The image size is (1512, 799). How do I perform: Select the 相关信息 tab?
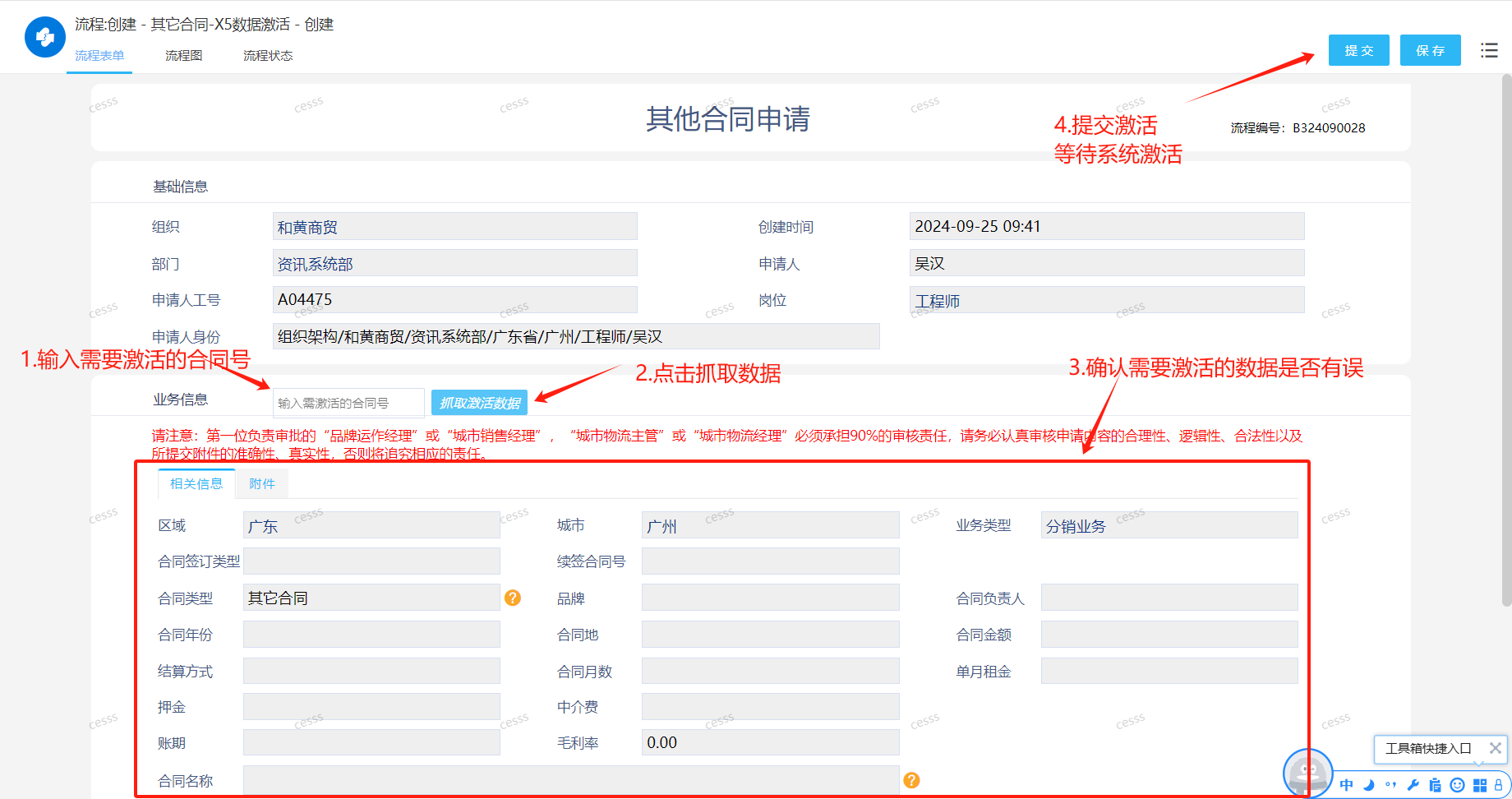point(196,483)
